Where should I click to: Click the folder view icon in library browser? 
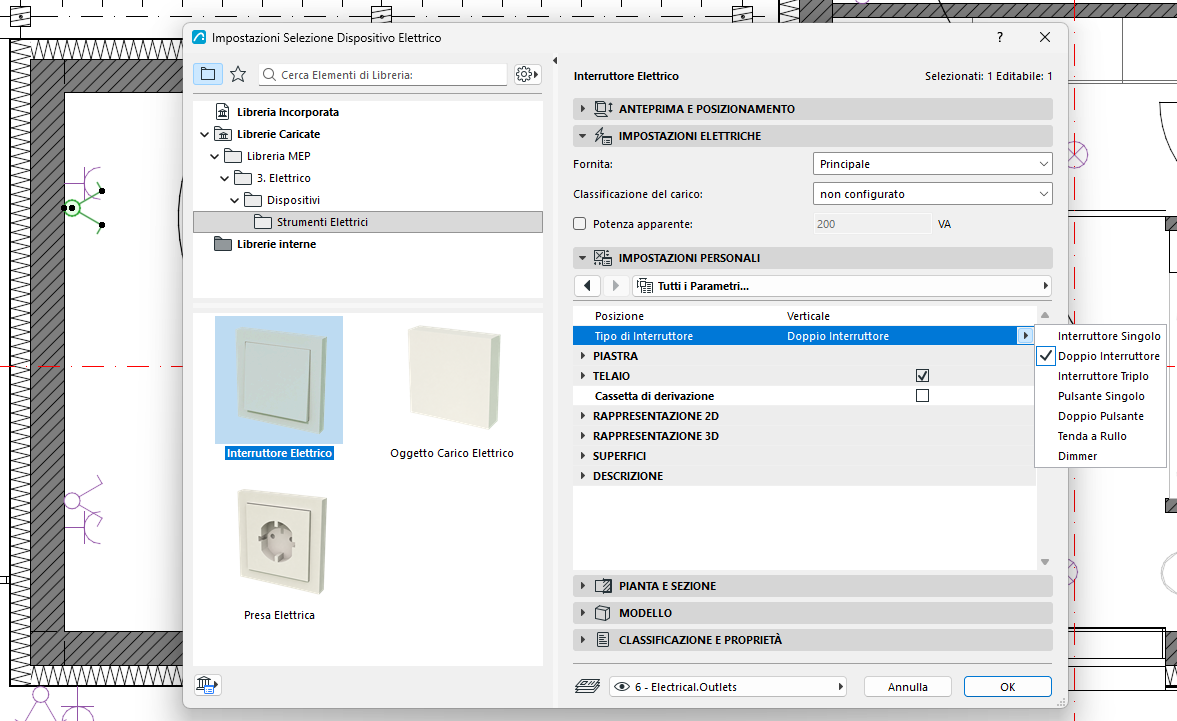pos(208,74)
